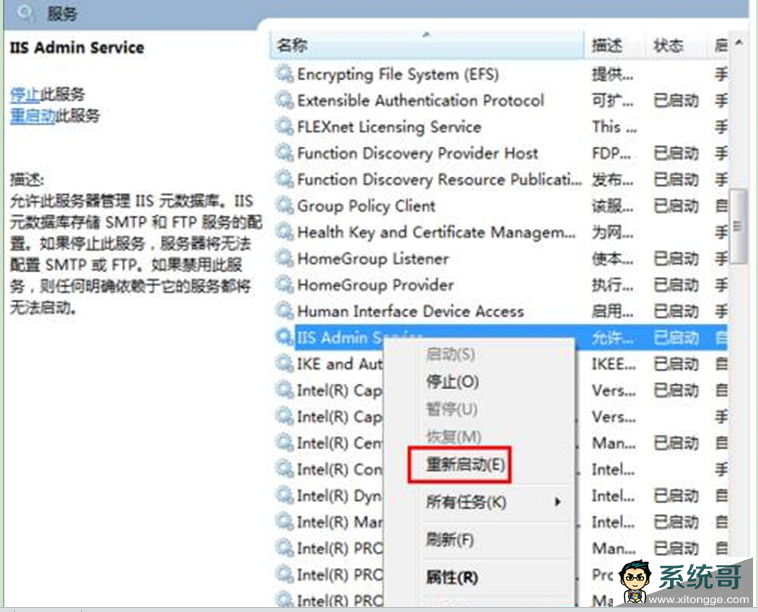Select FLEXnet Licensing Service row
This screenshot has width=758, height=612.
click(389, 127)
